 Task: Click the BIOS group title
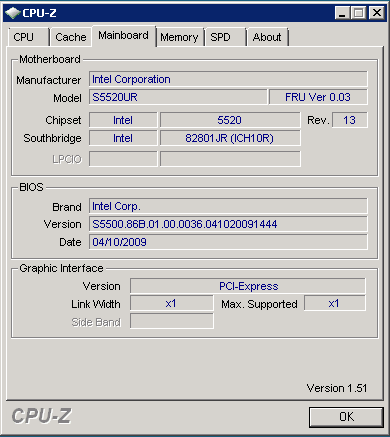click(x=31, y=187)
